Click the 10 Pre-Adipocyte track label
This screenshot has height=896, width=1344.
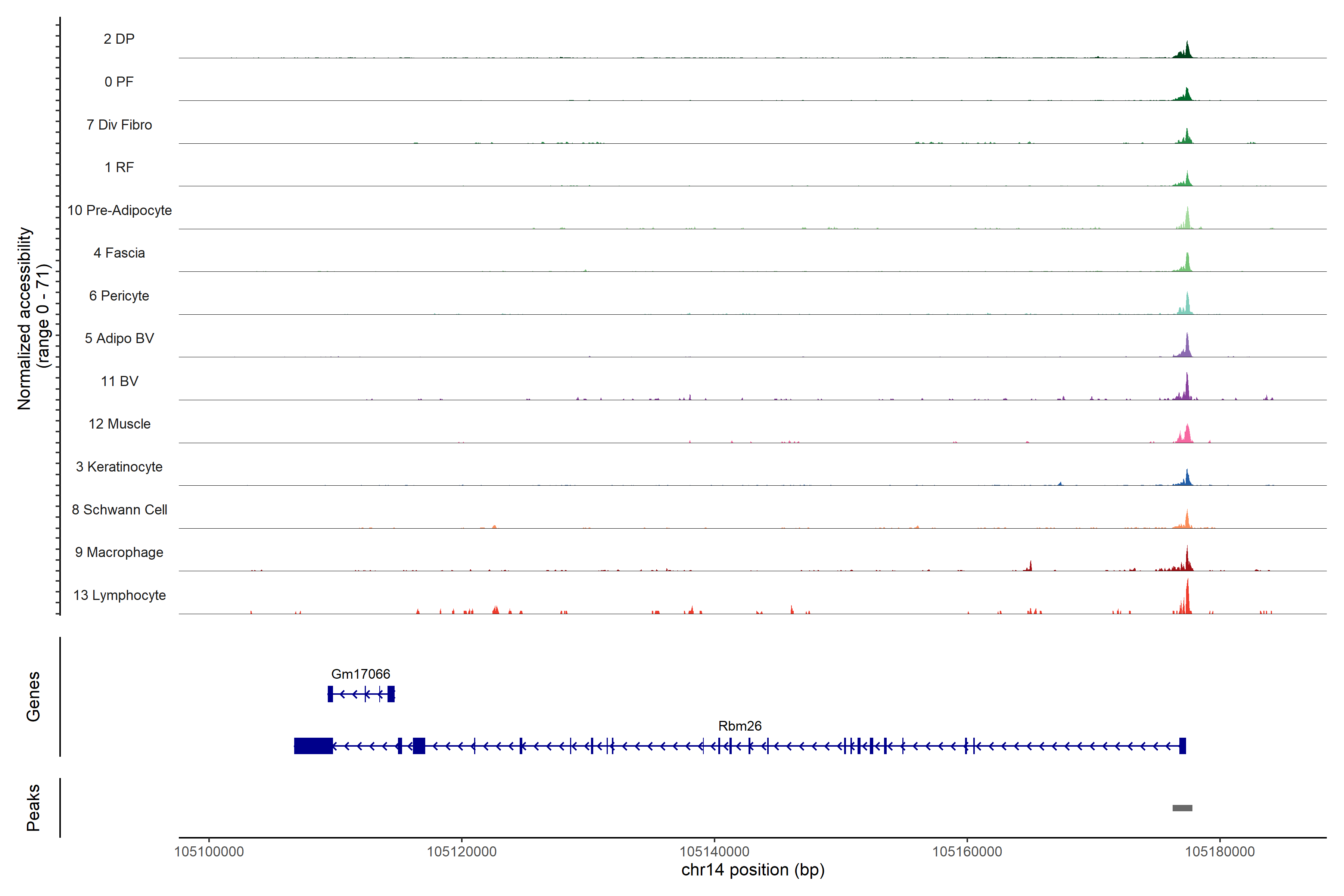click(x=119, y=210)
